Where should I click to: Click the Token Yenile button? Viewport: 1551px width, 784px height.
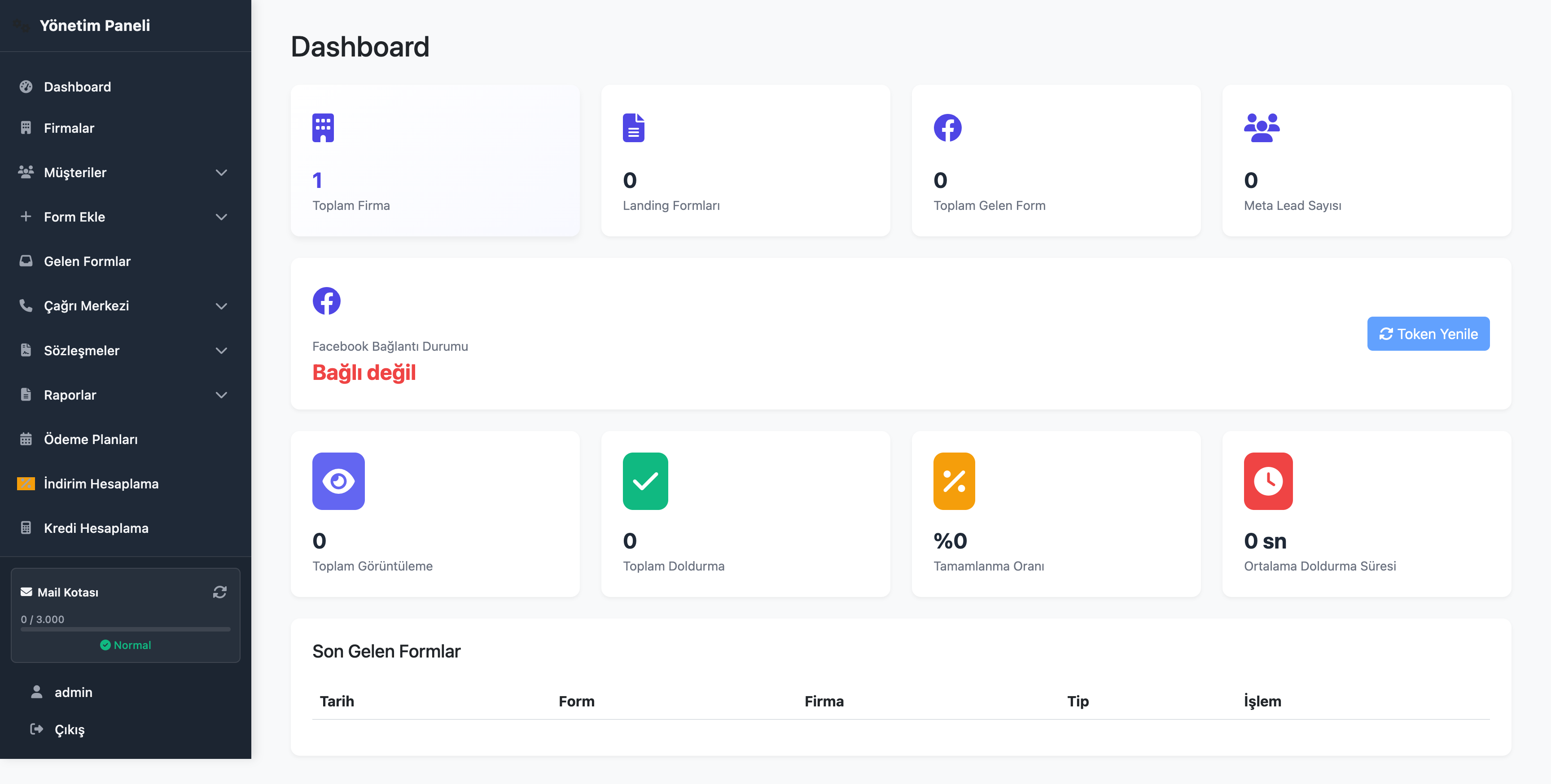tap(1428, 334)
